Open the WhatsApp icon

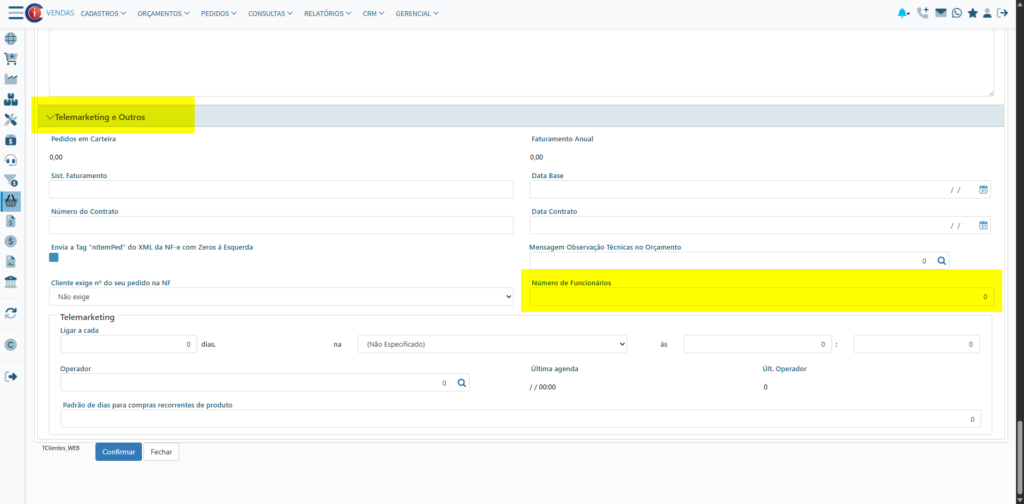[957, 12]
